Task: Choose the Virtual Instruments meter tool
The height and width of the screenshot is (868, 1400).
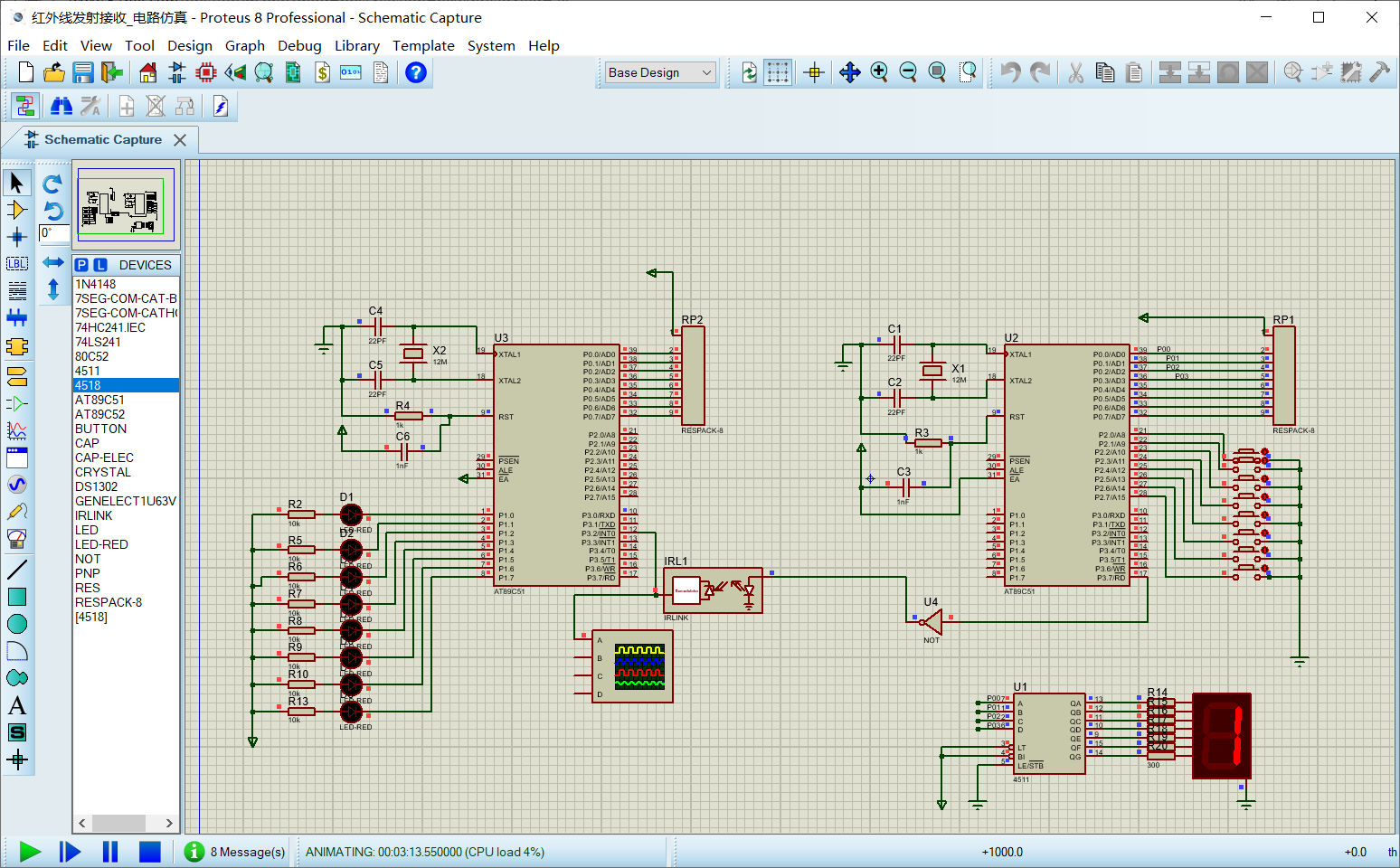Action: [17, 539]
